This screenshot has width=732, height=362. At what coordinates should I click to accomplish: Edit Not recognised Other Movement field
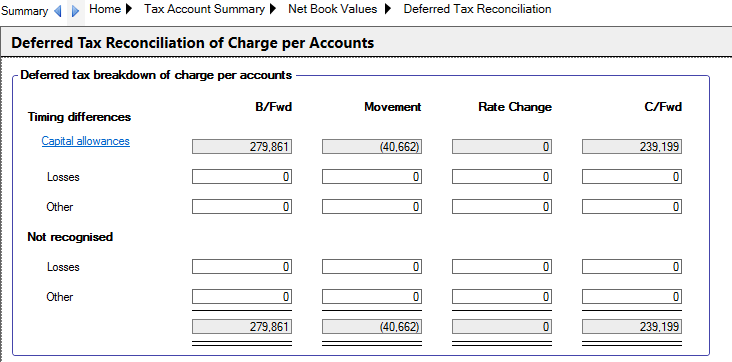pyautogui.click(x=372, y=297)
